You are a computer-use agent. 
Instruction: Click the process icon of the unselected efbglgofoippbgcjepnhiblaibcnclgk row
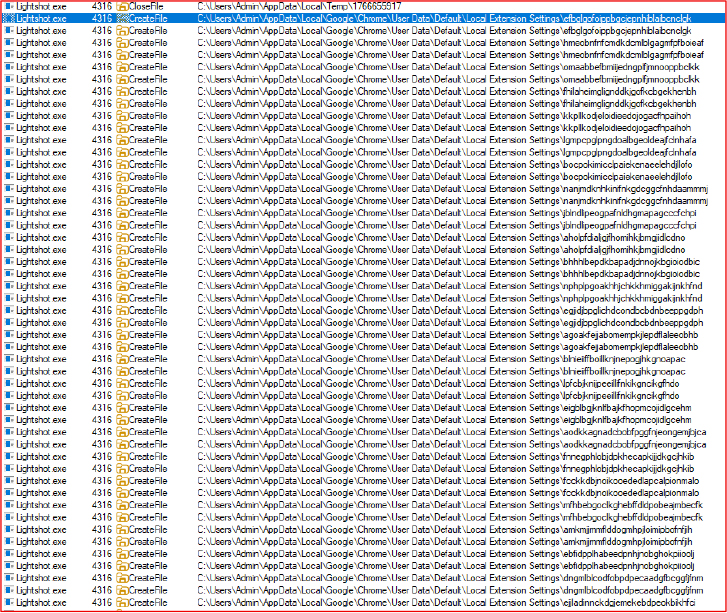point(9,31)
